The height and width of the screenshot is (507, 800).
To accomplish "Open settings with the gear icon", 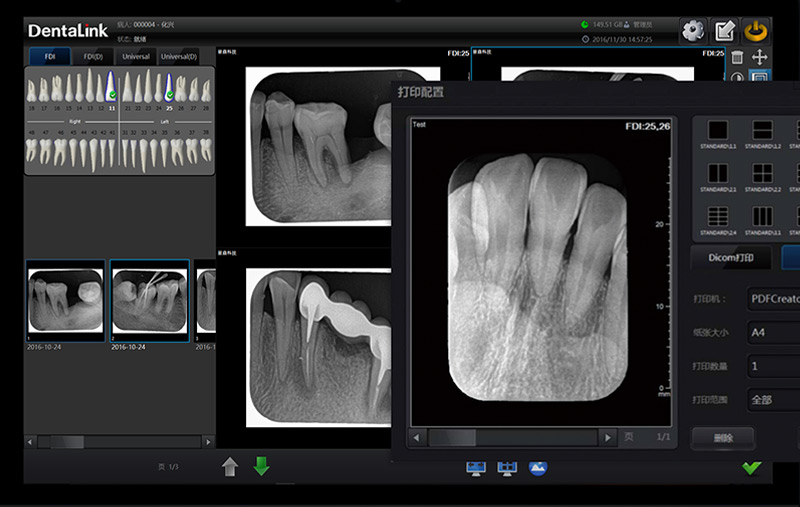I will (692, 31).
